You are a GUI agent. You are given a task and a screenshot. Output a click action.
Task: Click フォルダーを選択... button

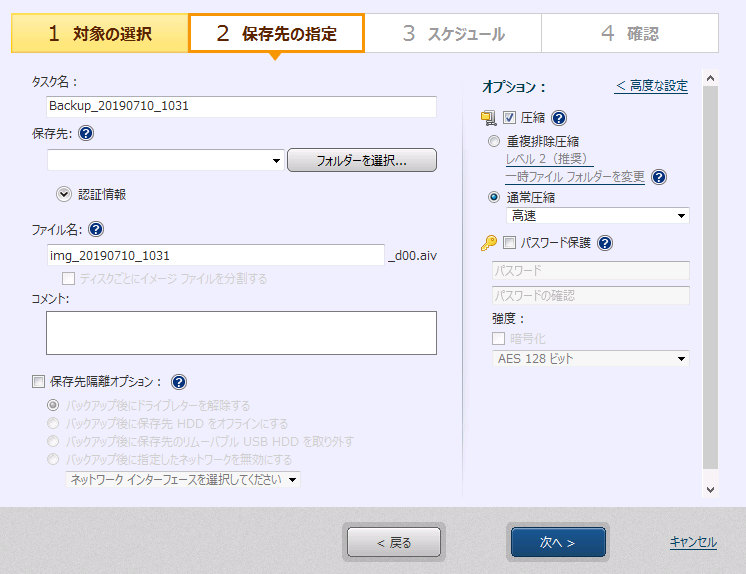point(362,160)
